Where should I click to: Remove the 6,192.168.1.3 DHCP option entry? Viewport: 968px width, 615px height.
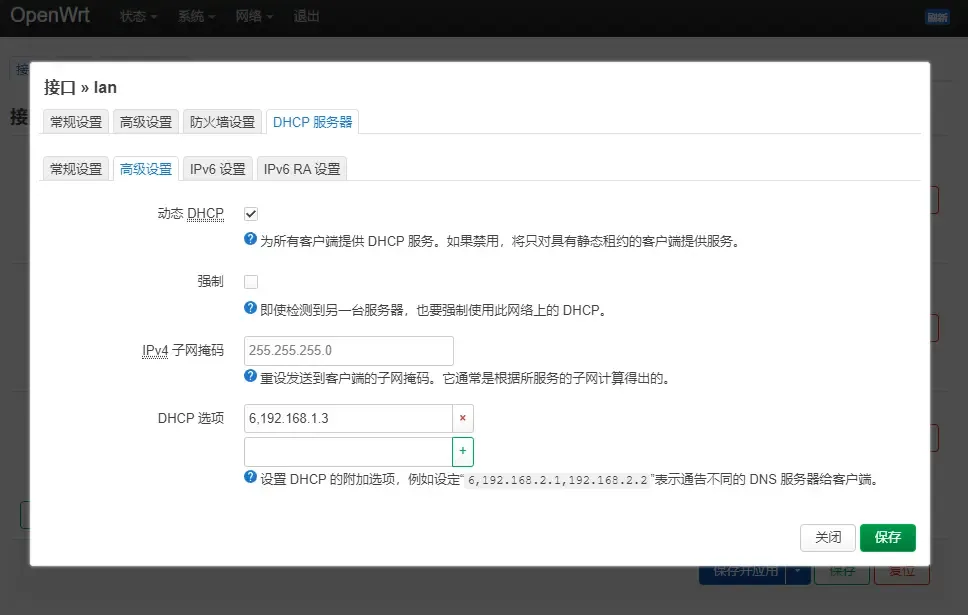pyautogui.click(x=462, y=418)
